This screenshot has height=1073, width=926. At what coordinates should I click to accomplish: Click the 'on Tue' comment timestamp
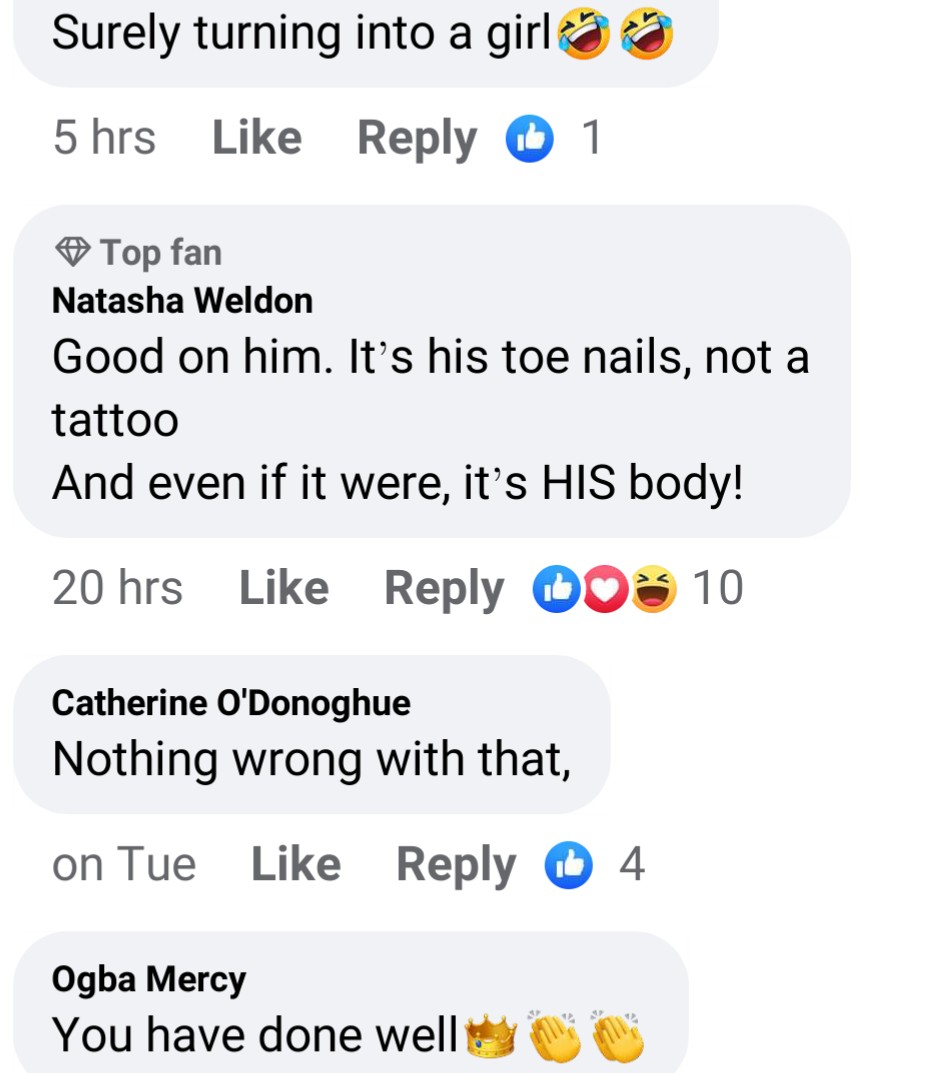point(124,864)
